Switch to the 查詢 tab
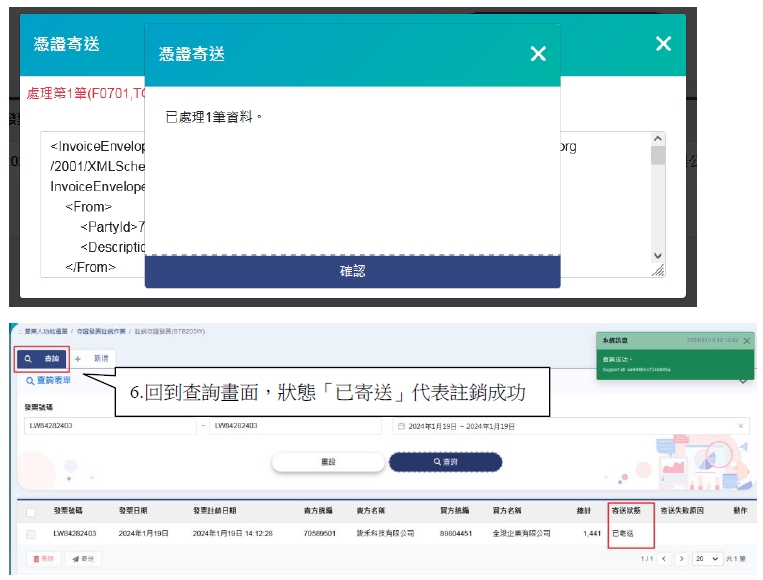Screen dimensions: 763x580 pos(42,358)
